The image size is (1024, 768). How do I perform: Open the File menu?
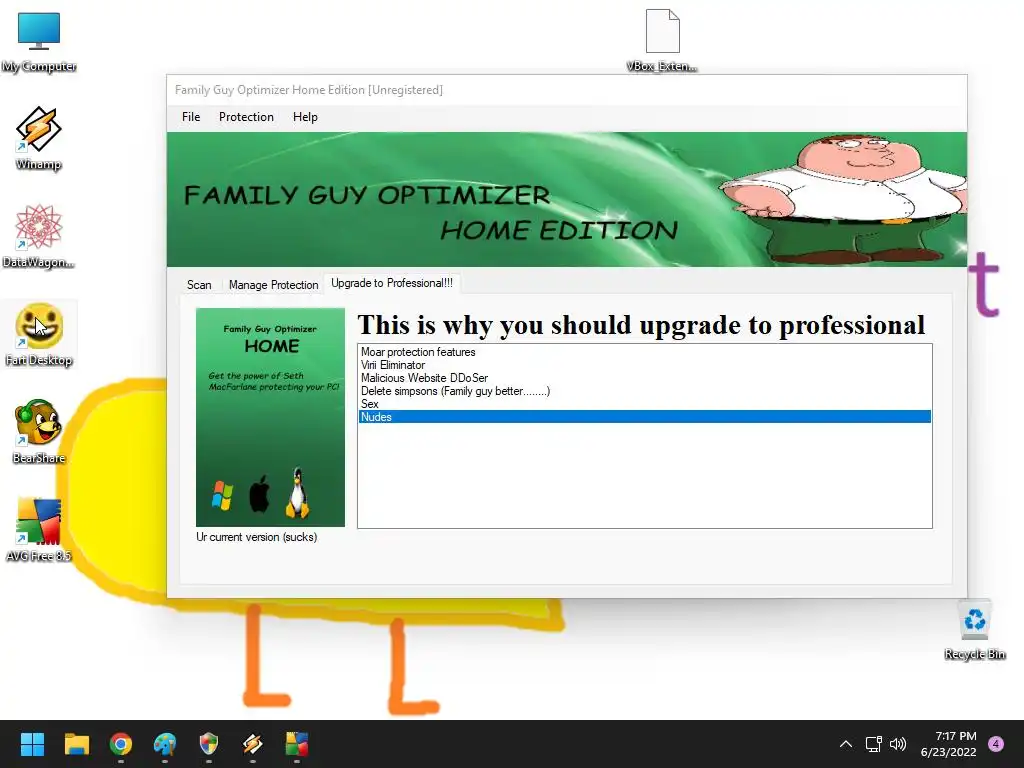tap(191, 117)
